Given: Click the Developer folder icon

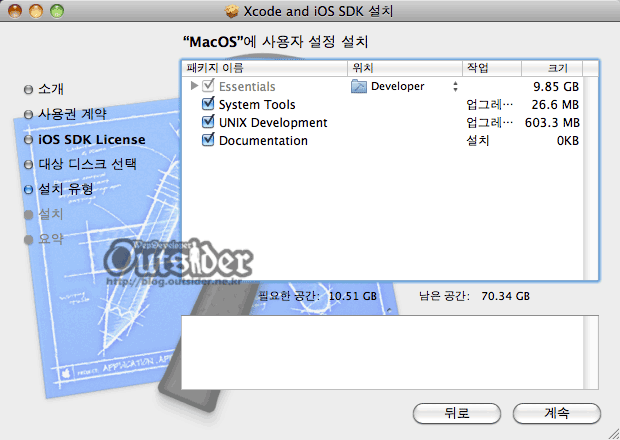Looking at the screenshot, I should point(359,86).
